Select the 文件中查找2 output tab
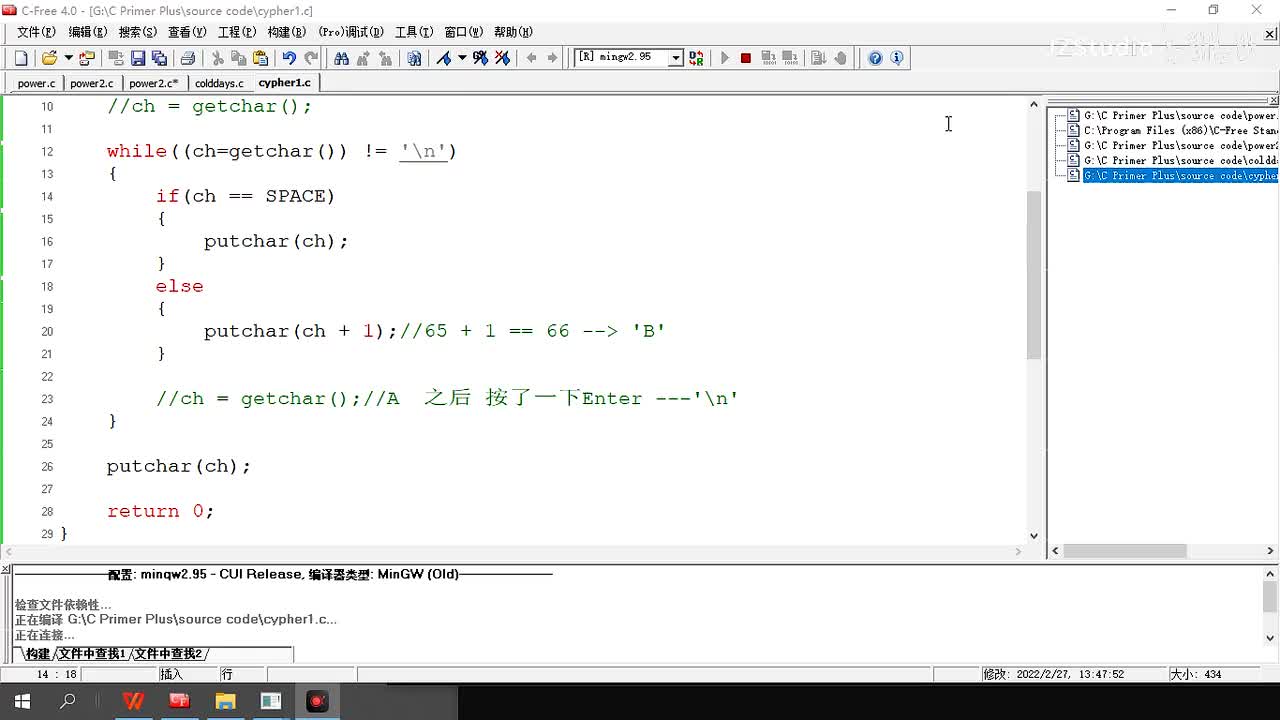This screenshot has width=1280, height=720. point(169,654)
